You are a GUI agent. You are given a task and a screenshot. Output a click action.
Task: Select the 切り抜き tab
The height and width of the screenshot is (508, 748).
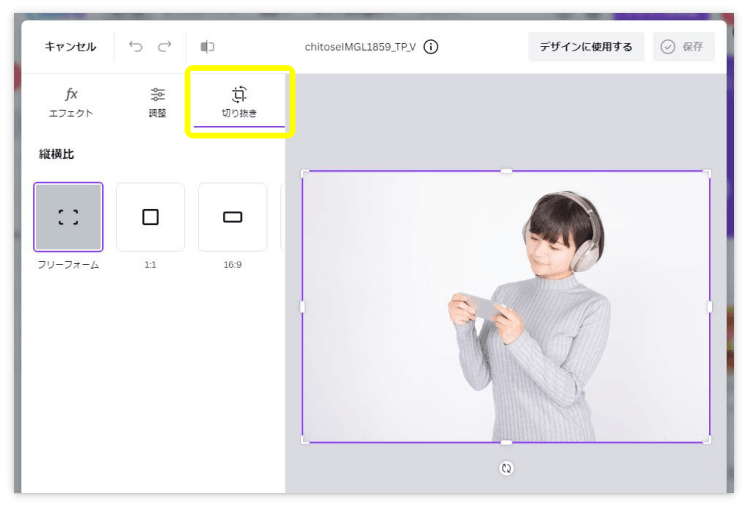pos(239,102)
